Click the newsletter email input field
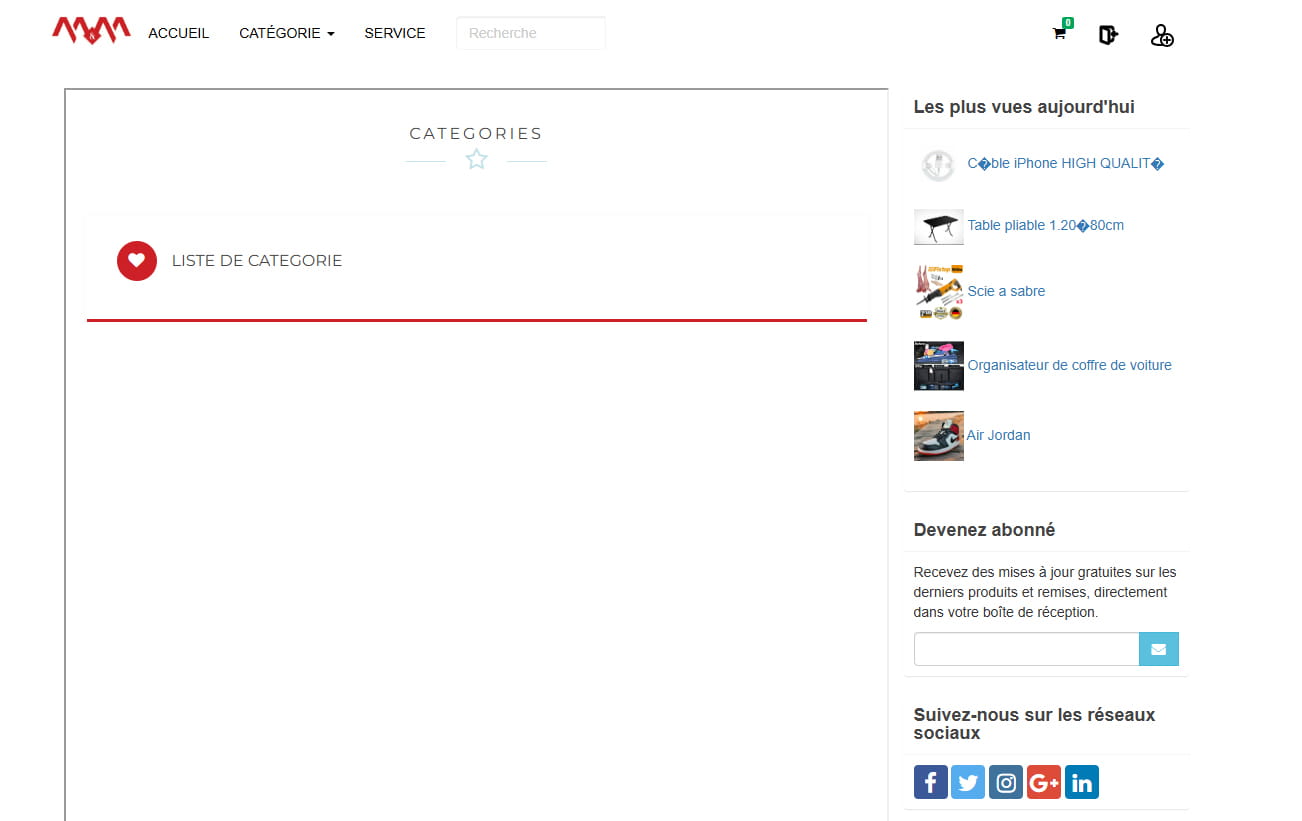This screenshot has height=821, width=1302. click(x=1026, y=649)
